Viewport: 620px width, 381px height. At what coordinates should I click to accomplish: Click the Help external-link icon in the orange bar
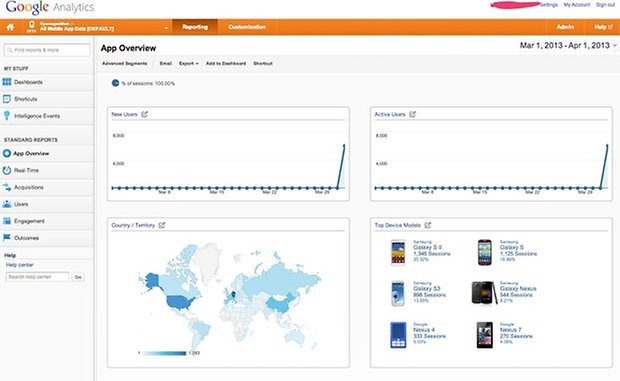click(611, 27)
